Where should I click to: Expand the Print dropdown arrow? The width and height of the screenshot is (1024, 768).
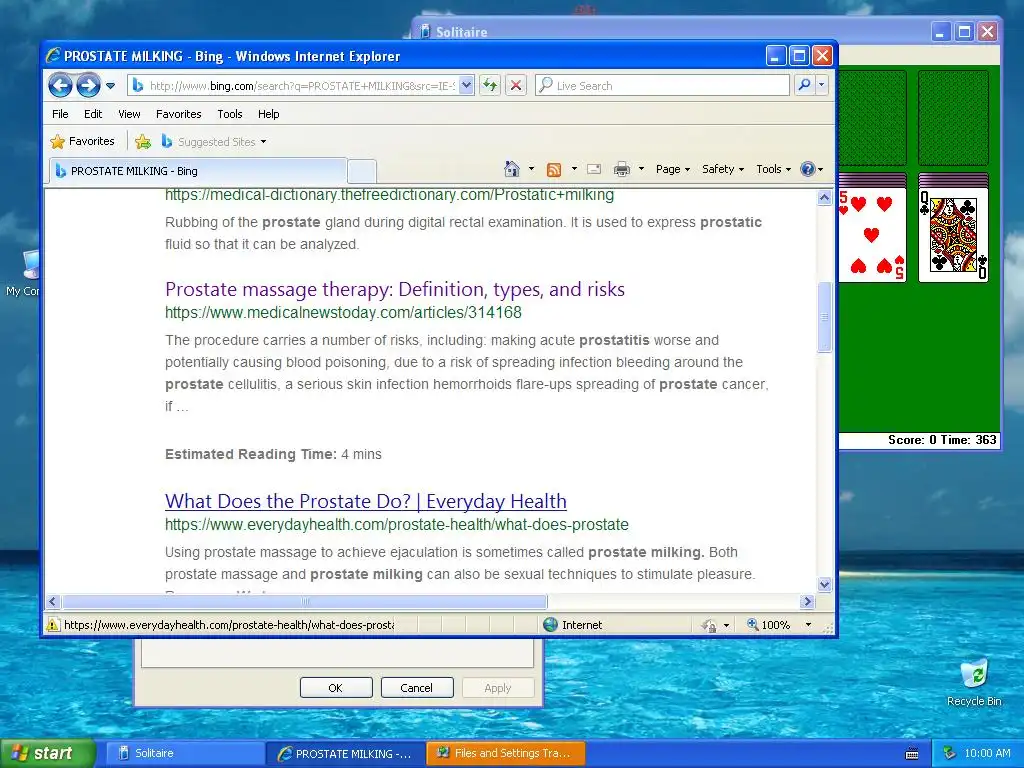click(x=641, y=169)
